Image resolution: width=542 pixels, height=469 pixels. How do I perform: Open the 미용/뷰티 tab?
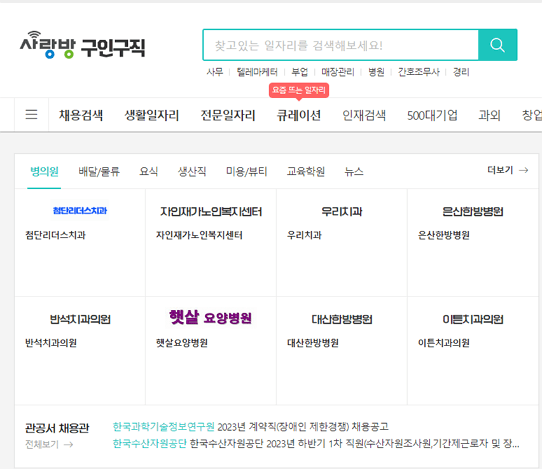pos(246,171)
